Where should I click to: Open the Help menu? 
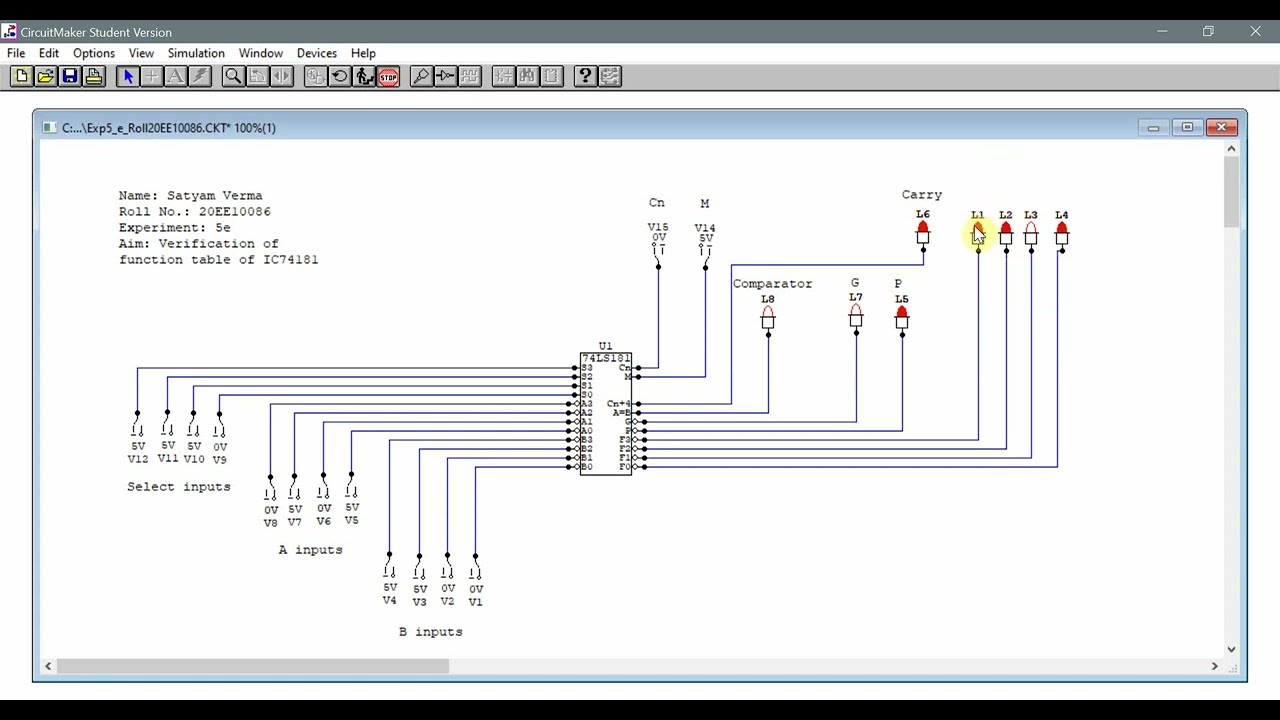363,53
